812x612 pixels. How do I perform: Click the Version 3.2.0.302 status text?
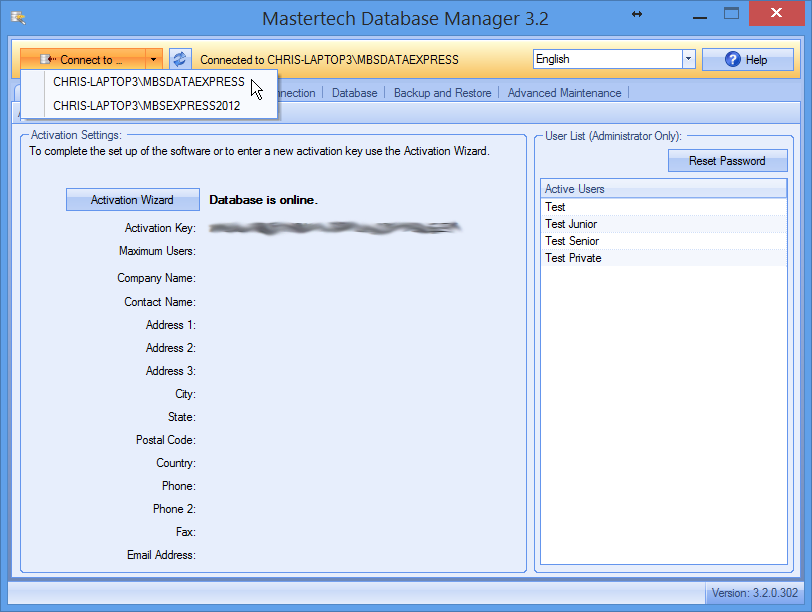[x=755, y=593]
